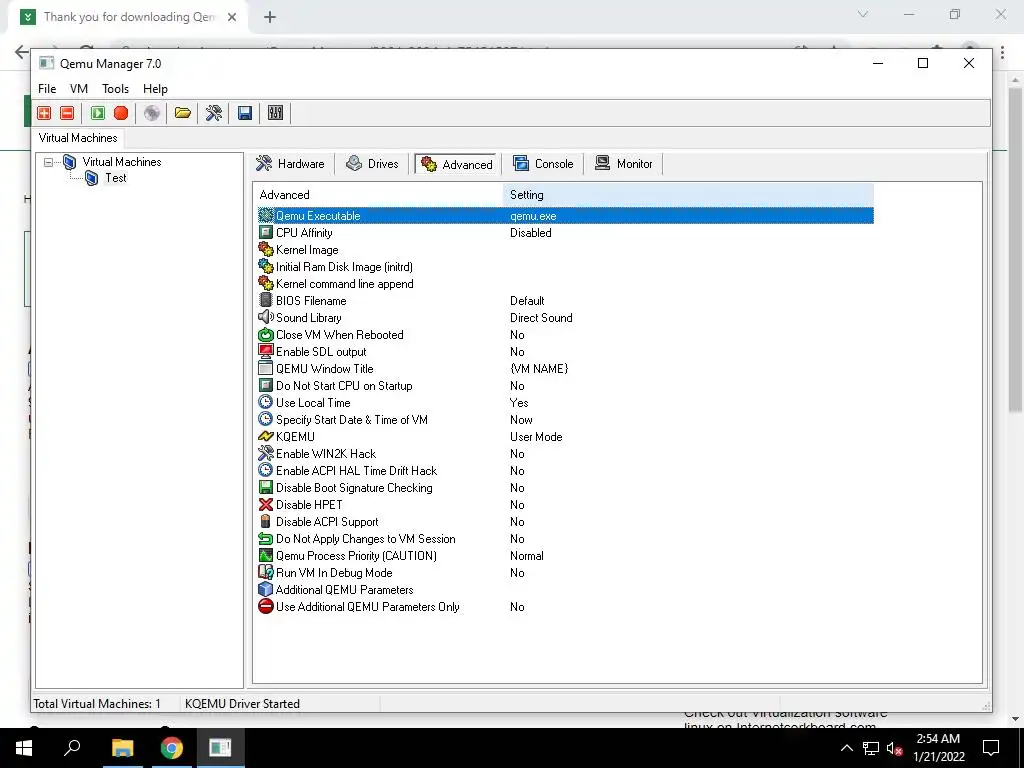Image resolution: width=1024 pixels, height=768 pixels.
Task: Start the VM with the green play icon
Action: click(98, 113)
